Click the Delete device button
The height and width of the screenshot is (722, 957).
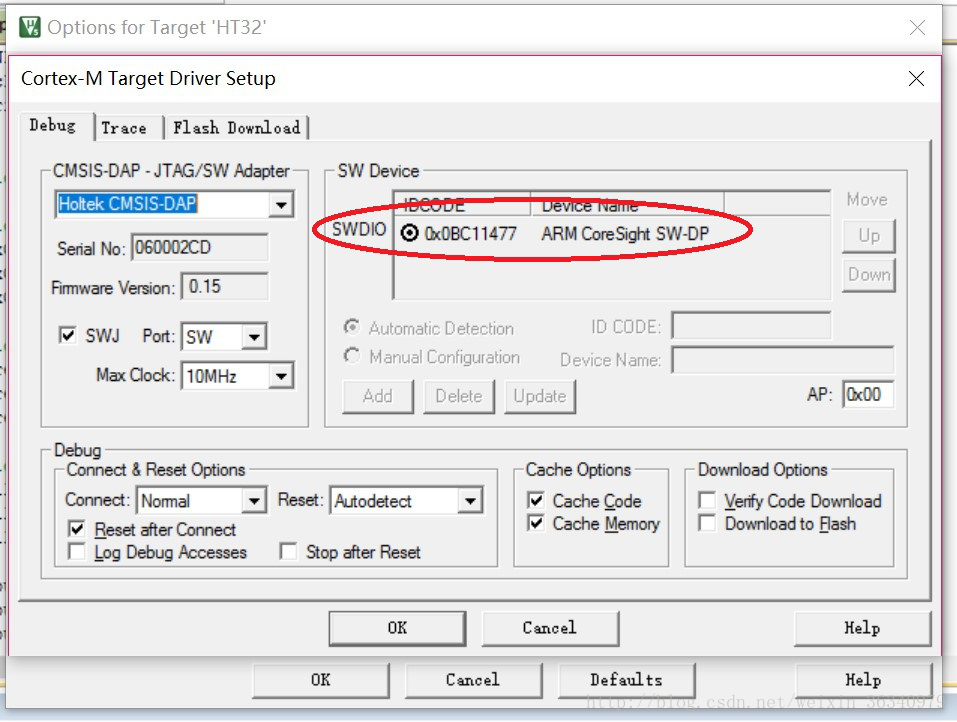click(x=459, y=397)
